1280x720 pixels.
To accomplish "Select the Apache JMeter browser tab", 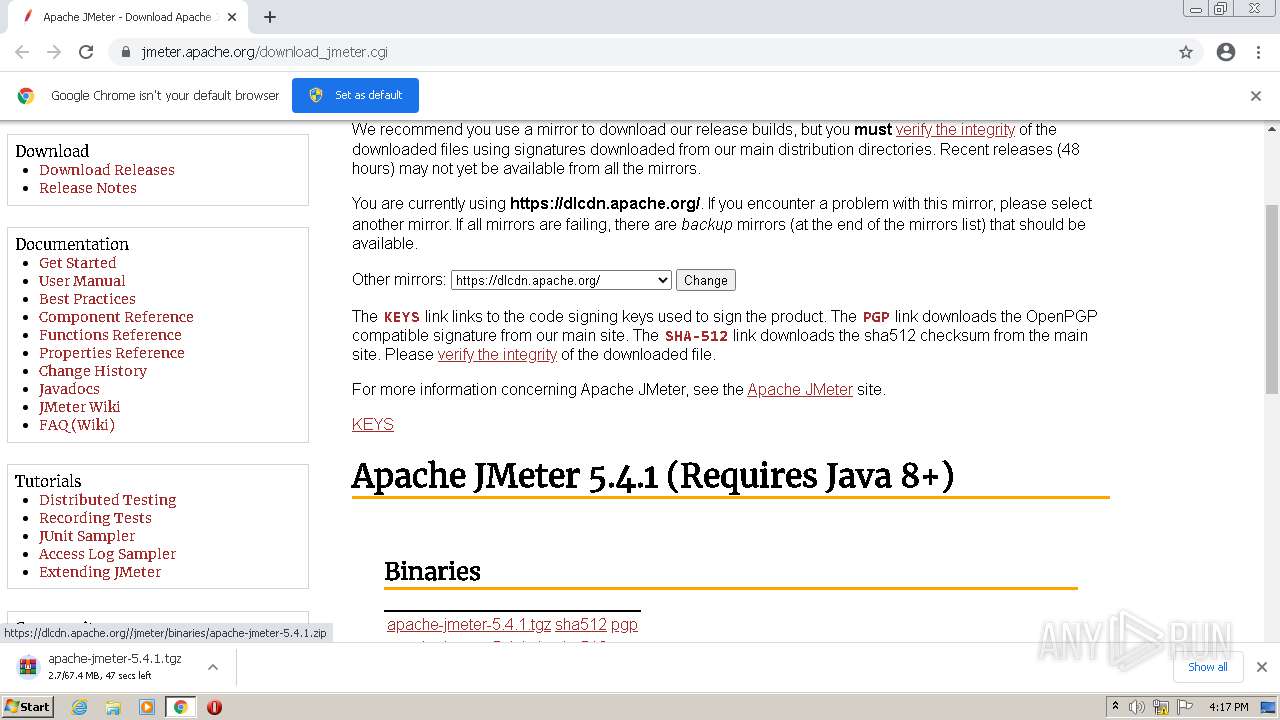I will [x=130, y=17].
